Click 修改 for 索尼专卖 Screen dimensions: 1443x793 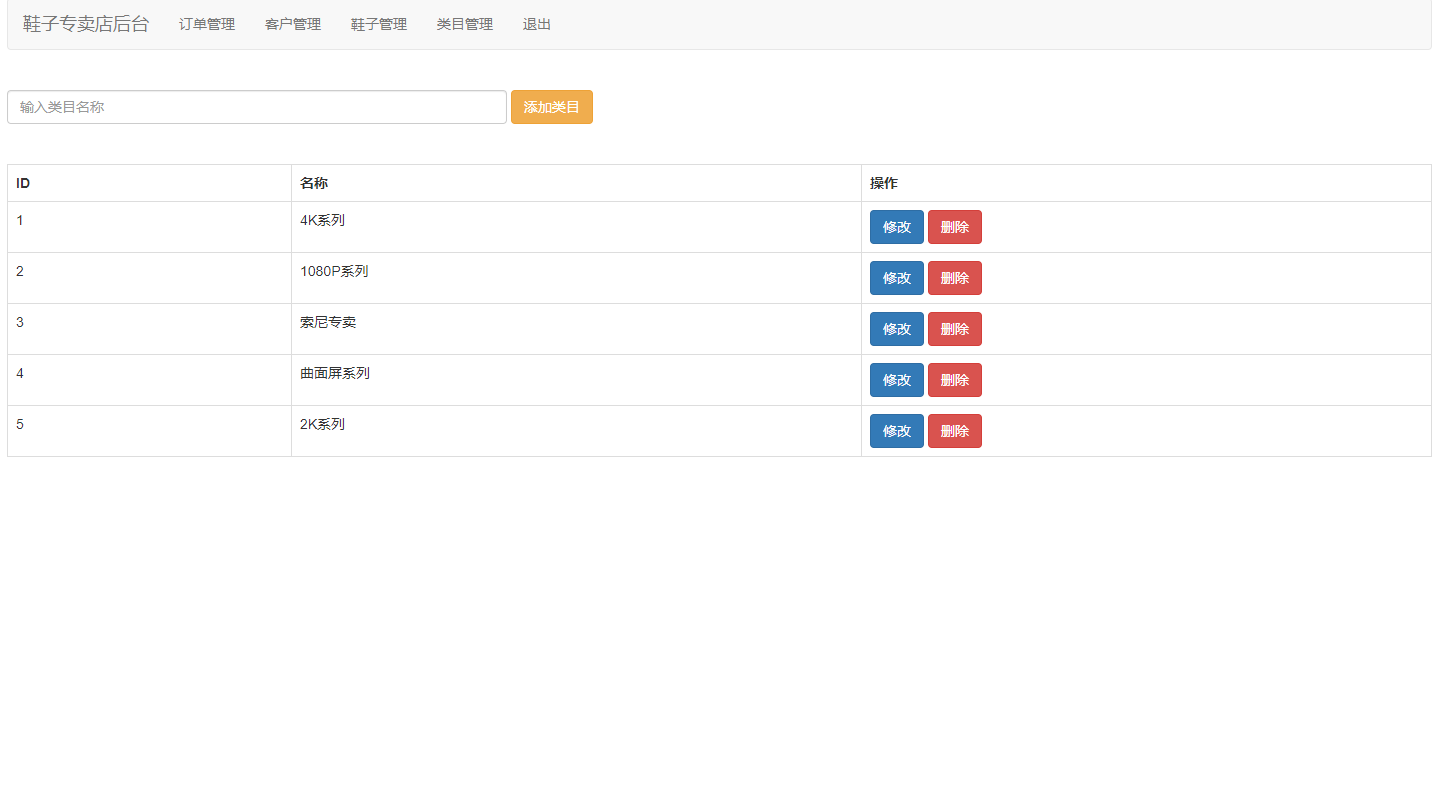[896, 329]
